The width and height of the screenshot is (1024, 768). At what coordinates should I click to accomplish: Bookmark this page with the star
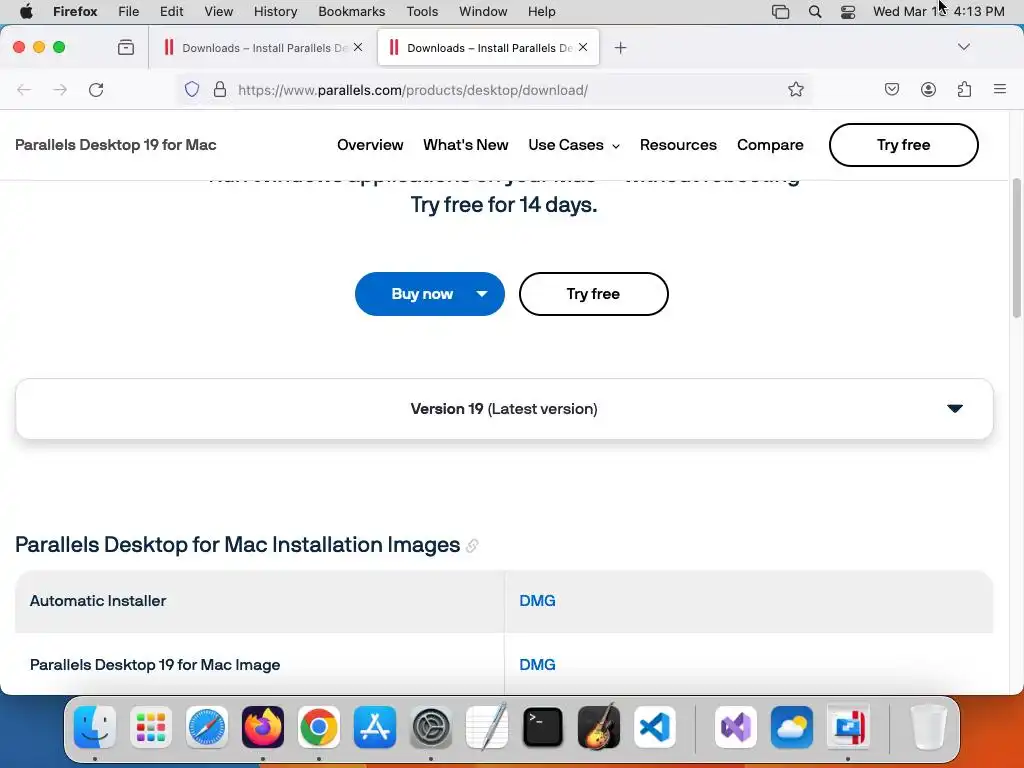(x=795, y=89)
